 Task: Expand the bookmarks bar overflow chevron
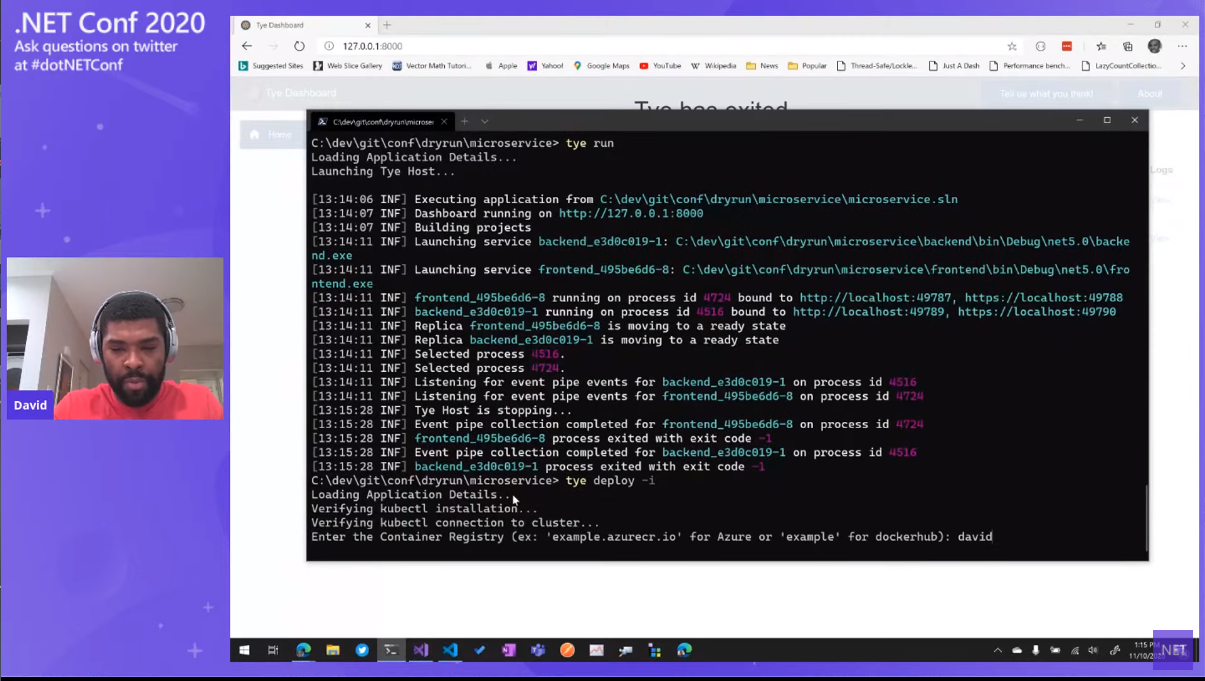pyautogui.click(x=1183, y=66)
